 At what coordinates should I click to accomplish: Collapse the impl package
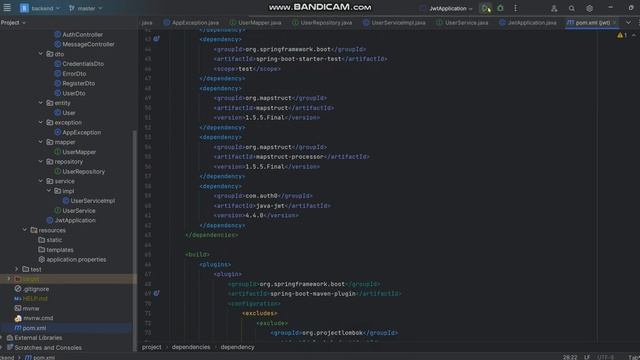49,191
